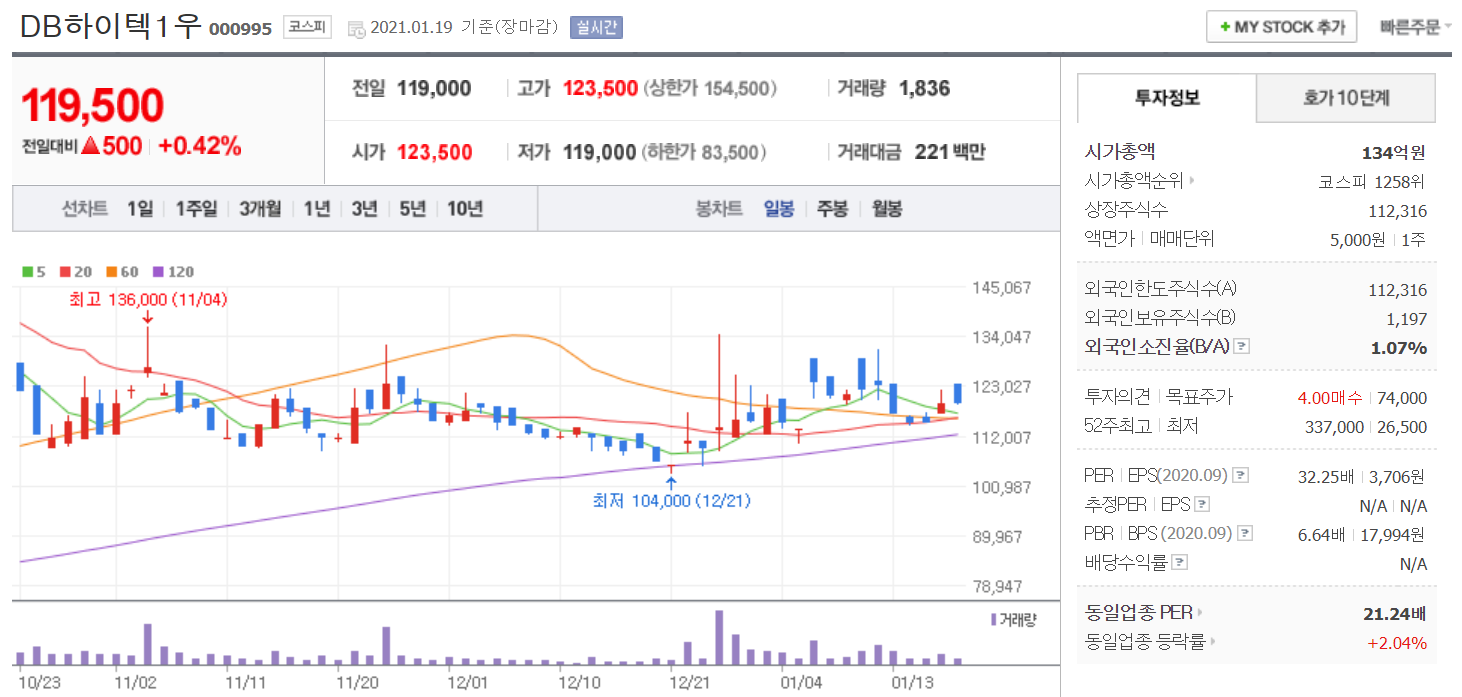Click the 코스피 market badge beside the stock code
1462x697 pixels.
coord(307,27)
